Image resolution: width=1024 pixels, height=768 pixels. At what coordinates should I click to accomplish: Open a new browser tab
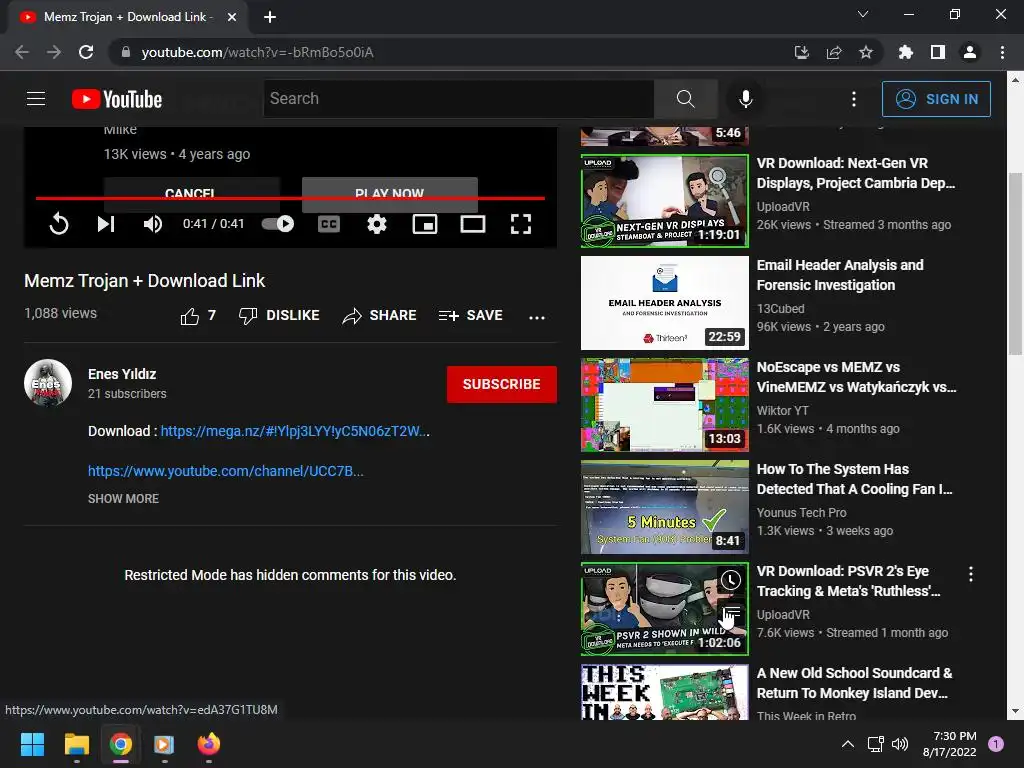[x=270, y=17]
